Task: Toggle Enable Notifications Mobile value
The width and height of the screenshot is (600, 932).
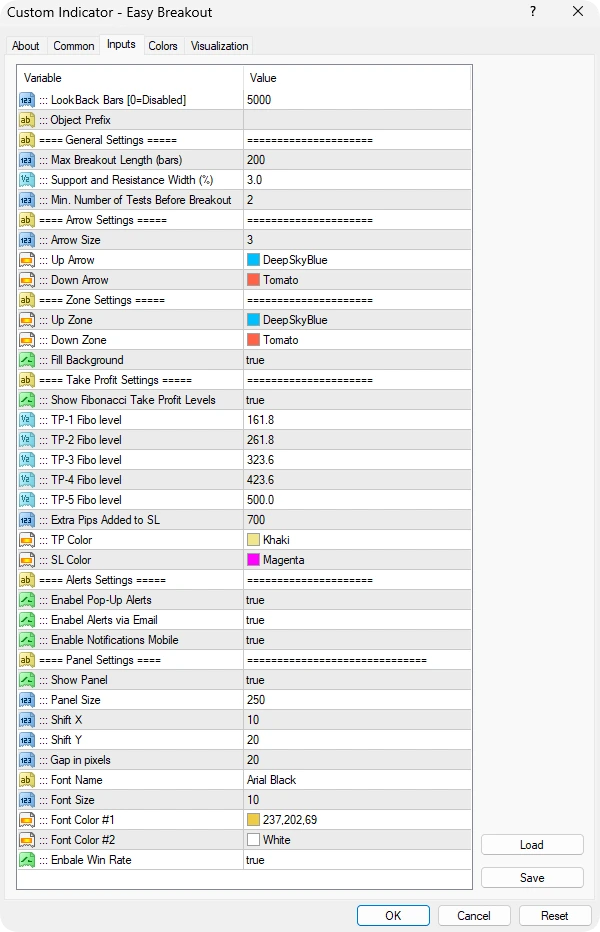Action: click(x=357, y=640)
